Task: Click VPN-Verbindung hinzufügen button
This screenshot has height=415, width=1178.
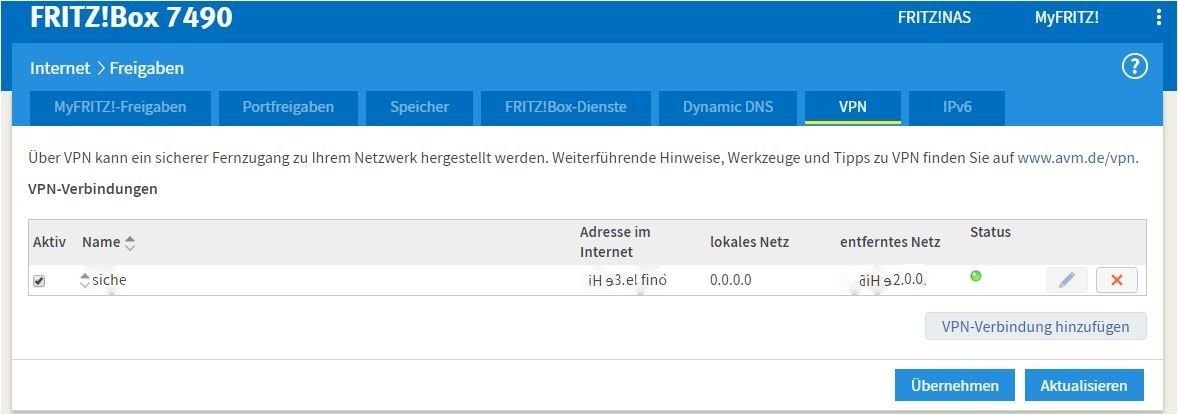Action: point(1036,327)
